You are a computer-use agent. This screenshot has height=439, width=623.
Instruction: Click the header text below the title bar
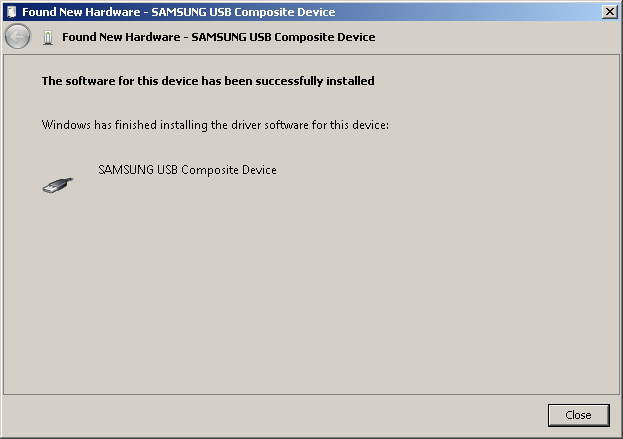coord(219,37)
